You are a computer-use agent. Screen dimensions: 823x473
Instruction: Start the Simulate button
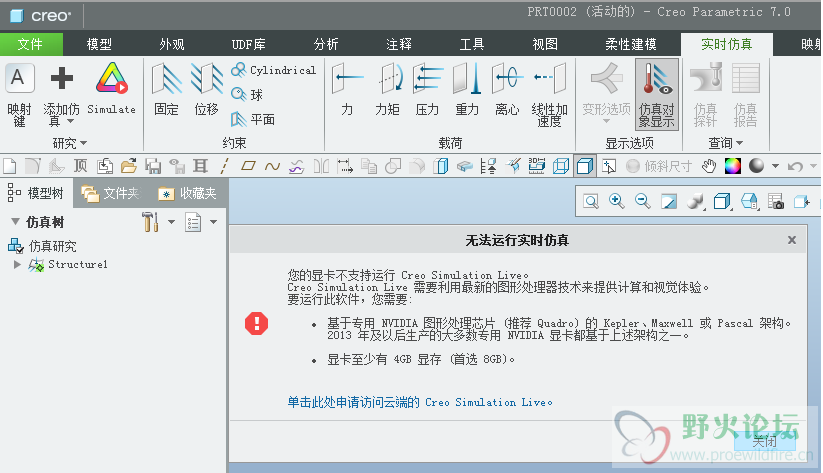(x=111, y=88)
